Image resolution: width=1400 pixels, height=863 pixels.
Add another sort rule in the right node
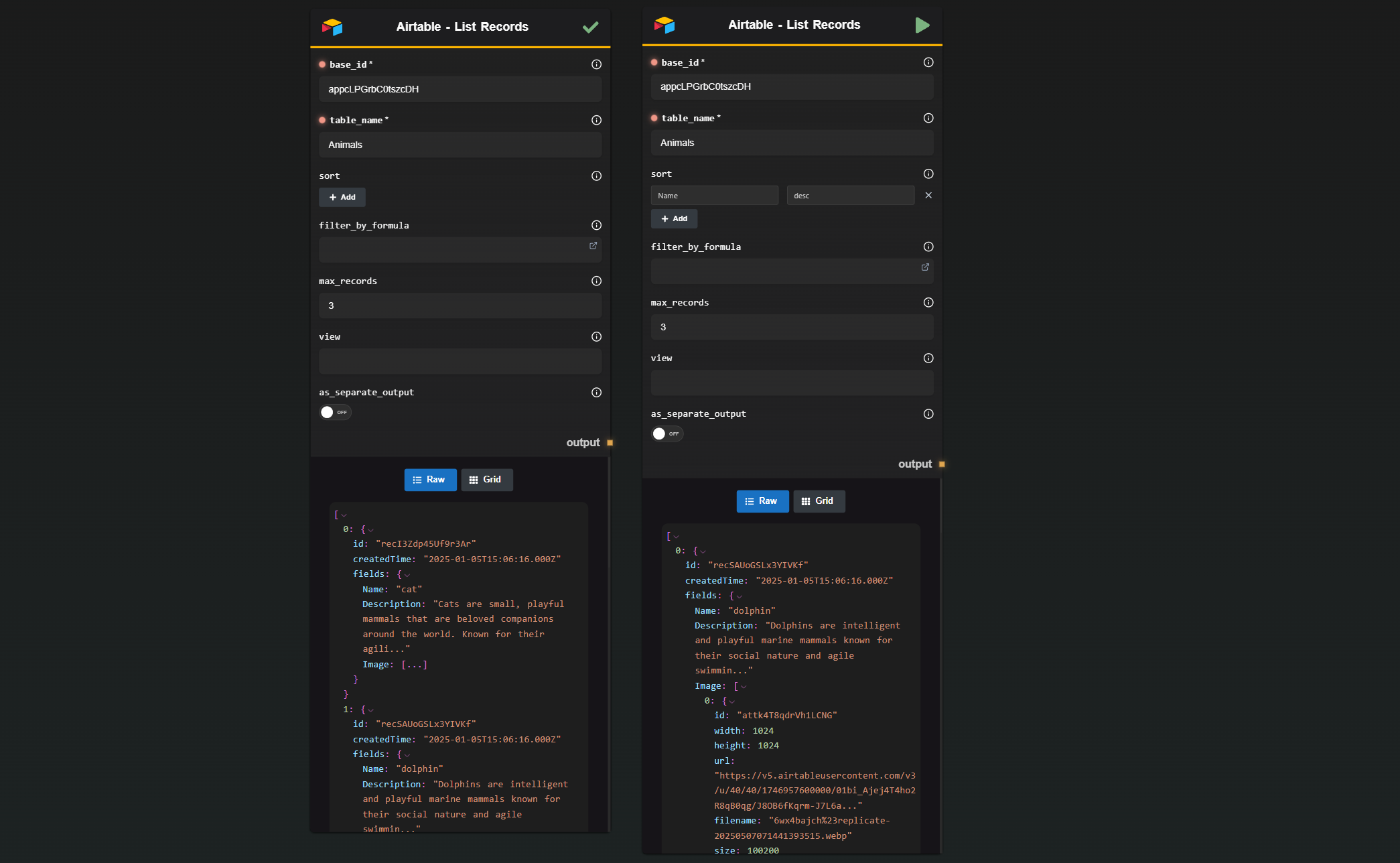tap(675, 218)
